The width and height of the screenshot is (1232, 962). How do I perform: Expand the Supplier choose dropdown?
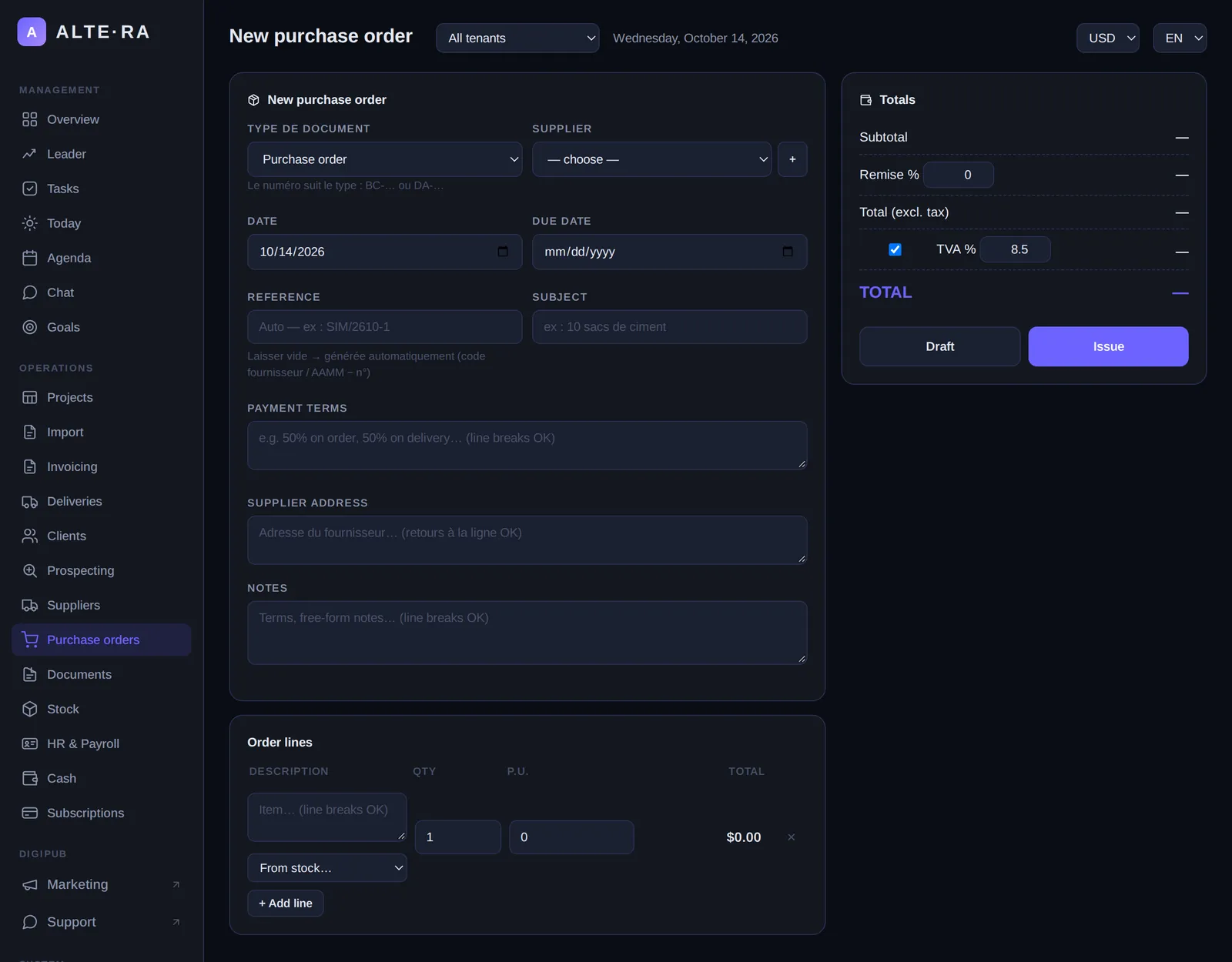tap(652, 159)
